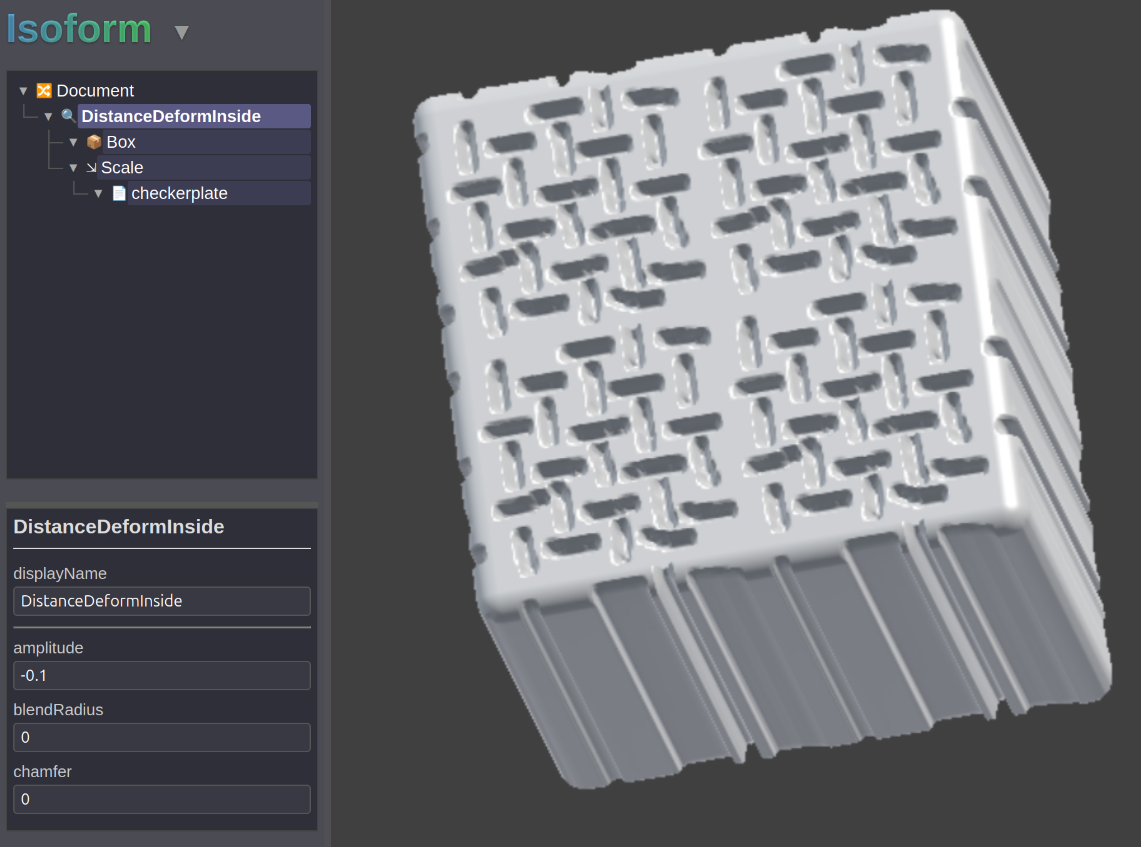Toggle the checkerplate node expander
The image size is (1141, 847).
pos(98,194)
